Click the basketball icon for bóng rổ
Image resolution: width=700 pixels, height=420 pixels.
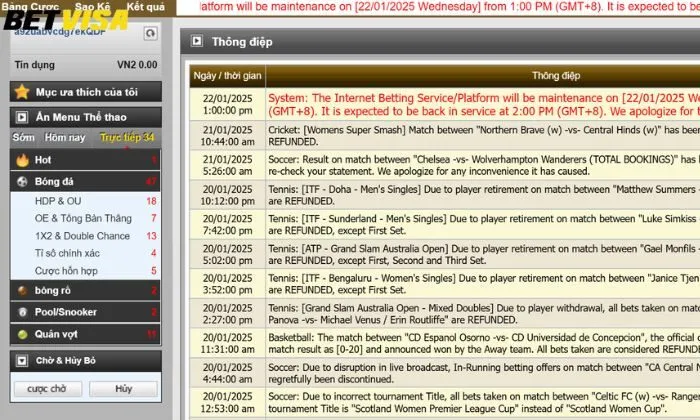23,290
